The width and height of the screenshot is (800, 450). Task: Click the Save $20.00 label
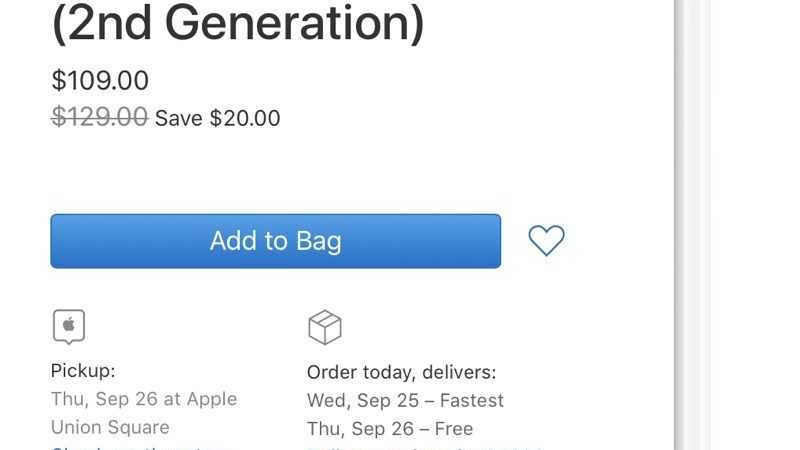[x=218, y=118]
